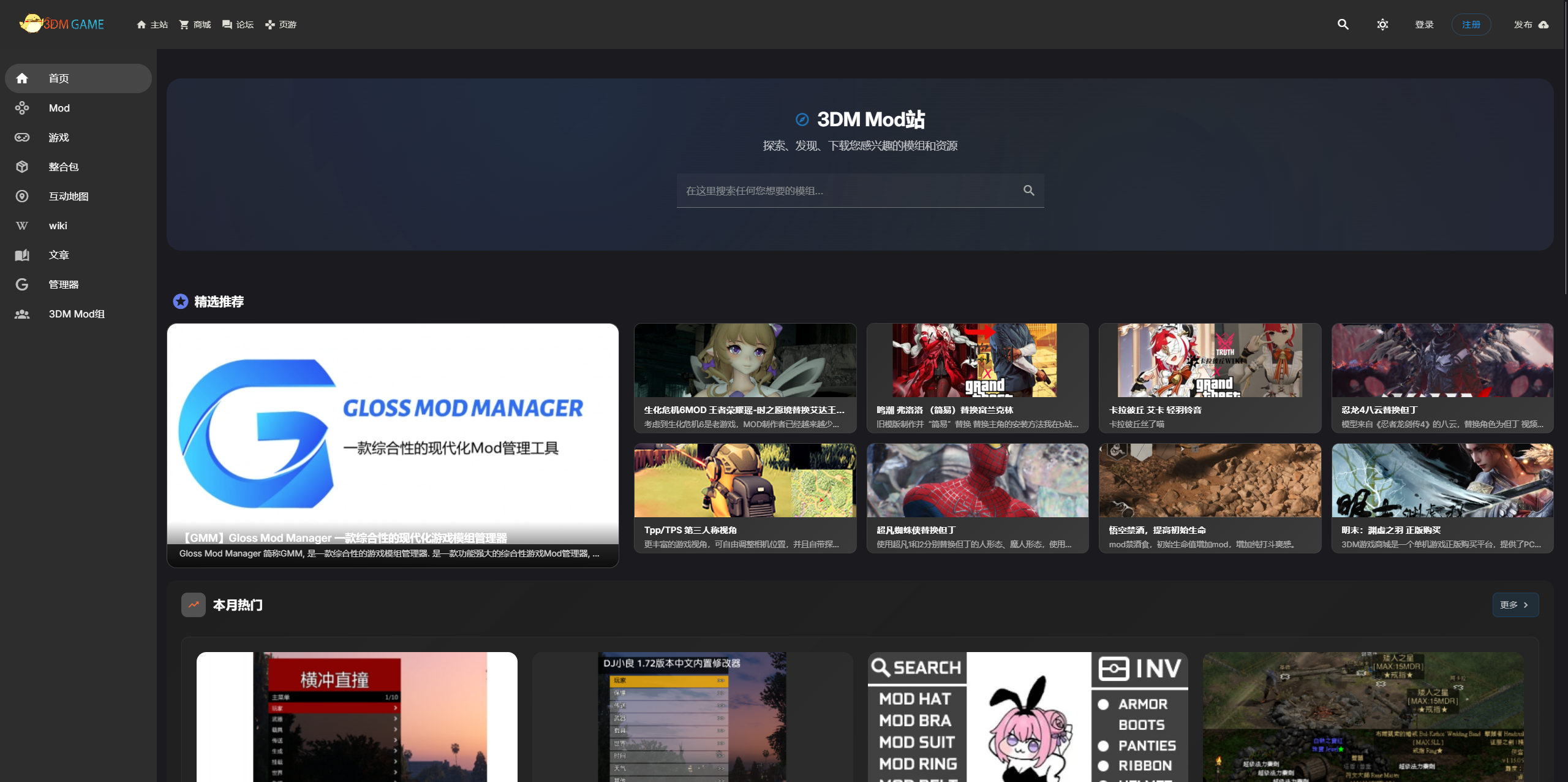Toggle the light/dark theme icon
This screenshot has width=1568, height=782.
(x=1382, y=25)
